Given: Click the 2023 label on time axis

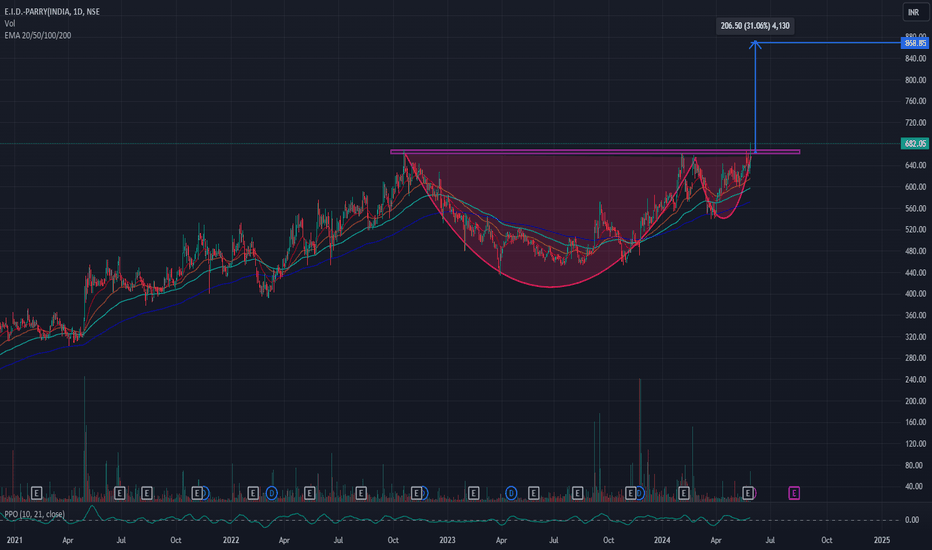Looking at the screenshot, I should click(447, 540).
